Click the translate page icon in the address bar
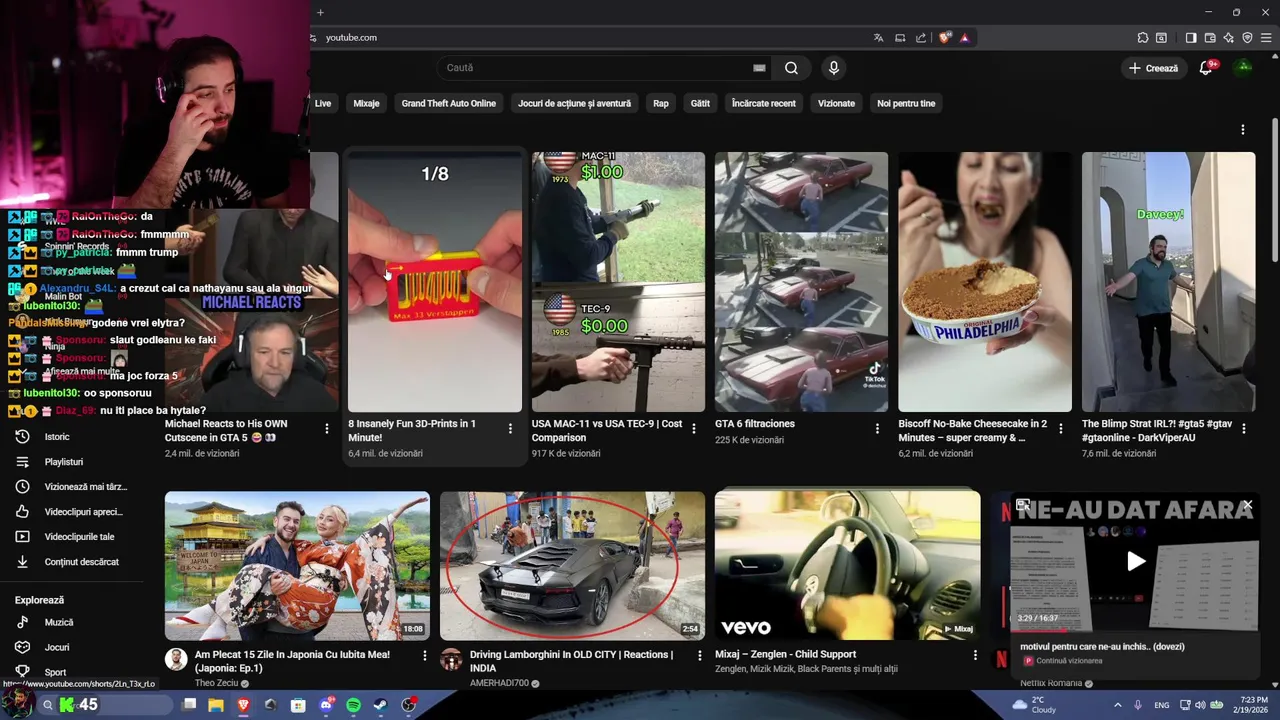The image size is (1280, 720). pos(878,38)
